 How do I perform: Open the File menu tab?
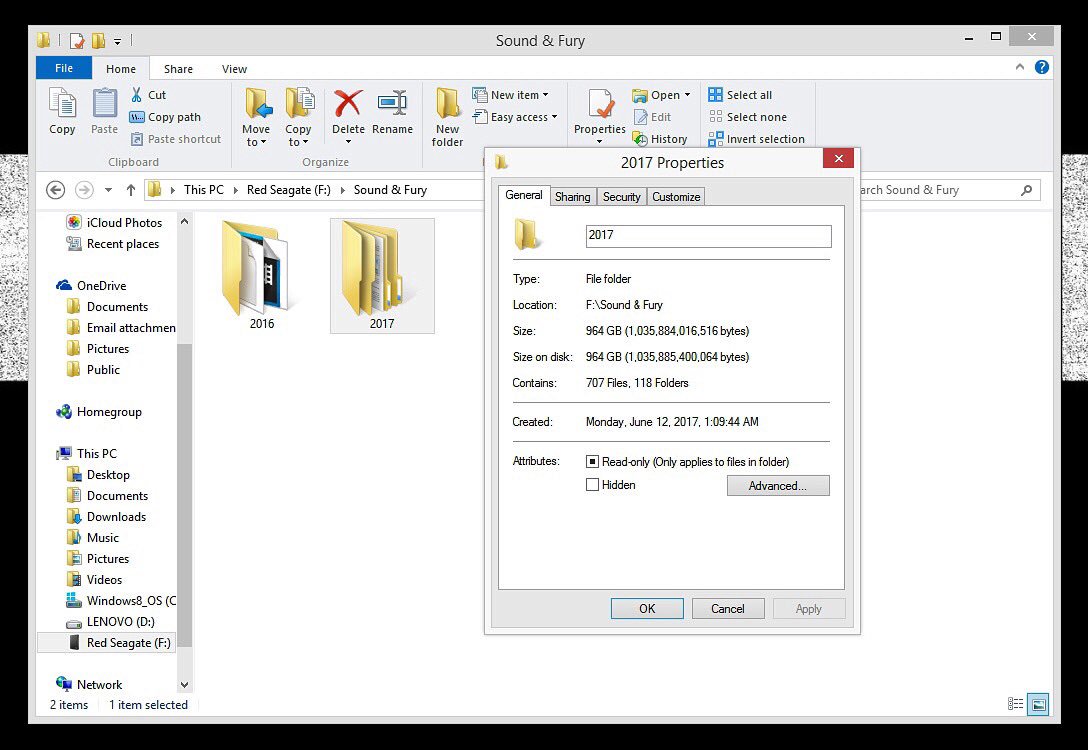tap(64, 68)
